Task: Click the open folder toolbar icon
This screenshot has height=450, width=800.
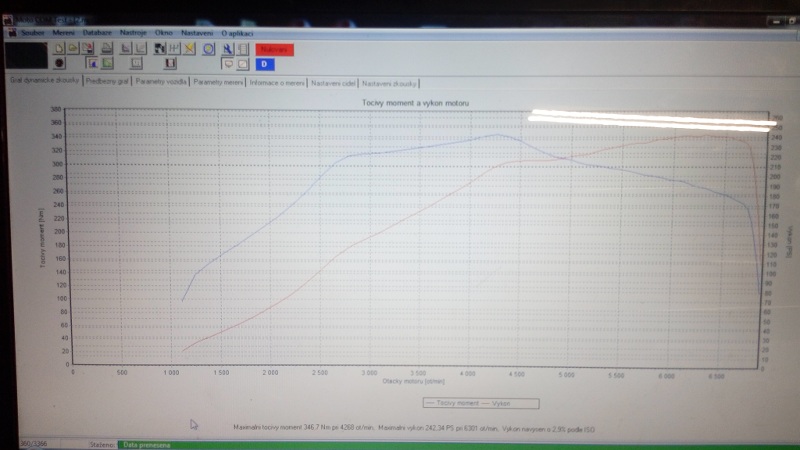Action: point(71,48)
